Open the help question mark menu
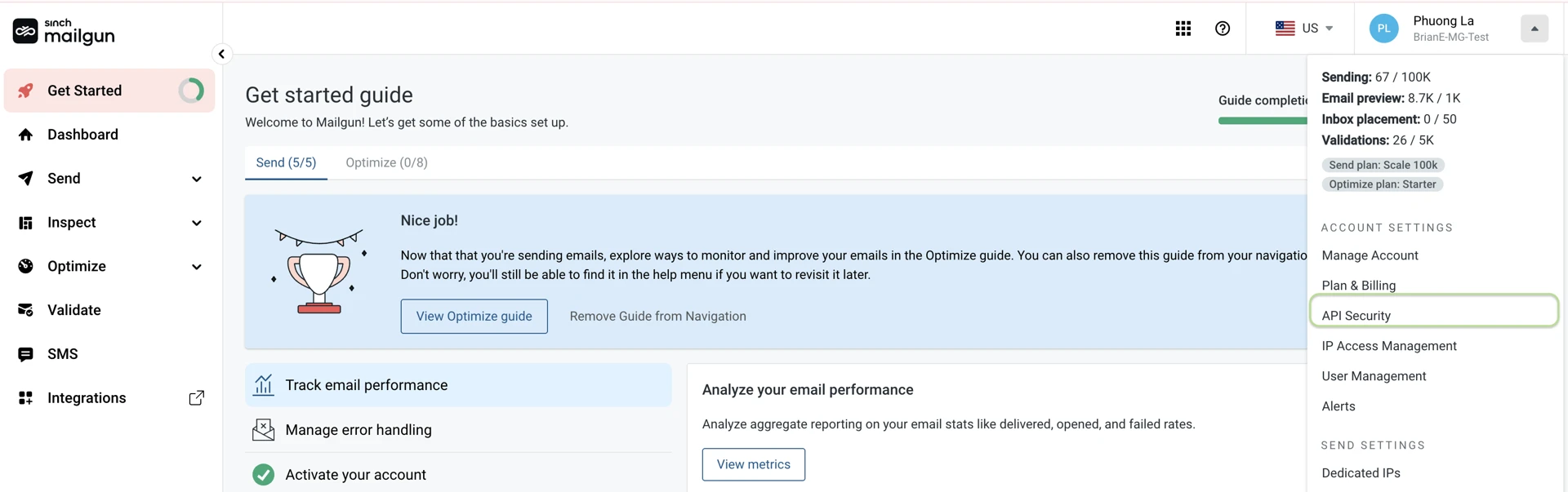Viewport: 1568px width, 492px height. pos(1223,29)
